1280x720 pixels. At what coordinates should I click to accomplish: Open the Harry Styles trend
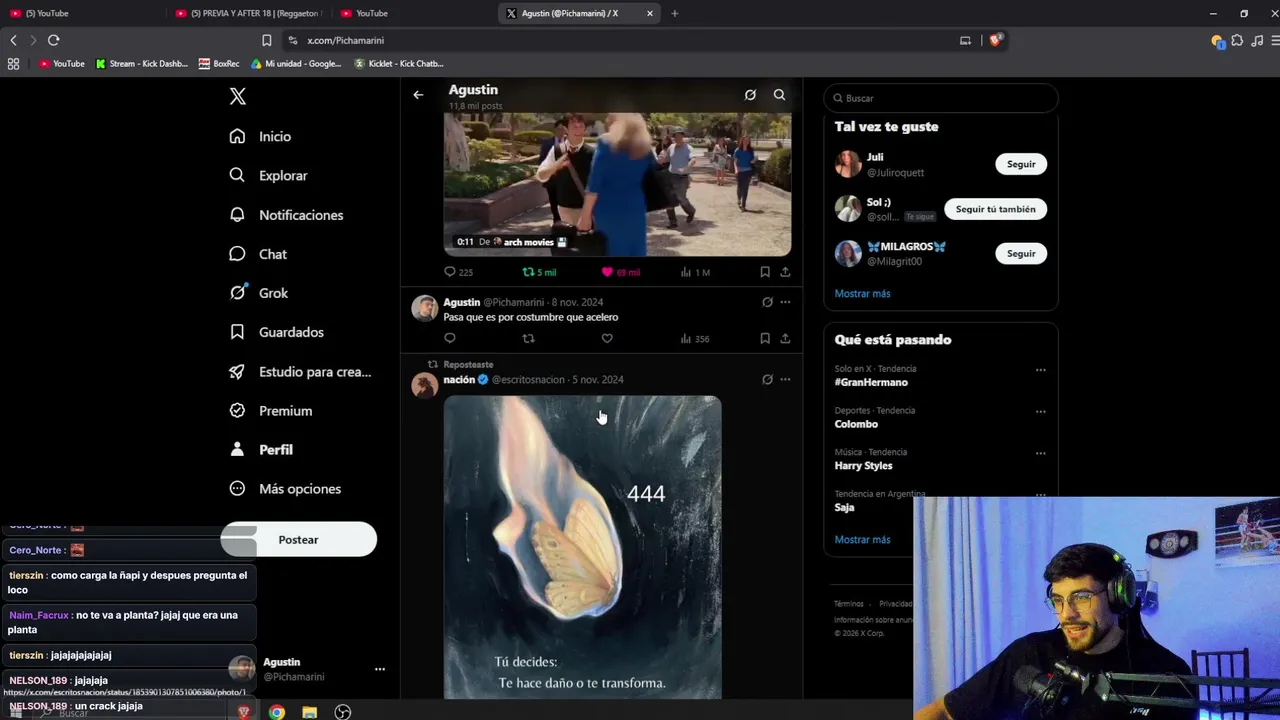(863, 466)
